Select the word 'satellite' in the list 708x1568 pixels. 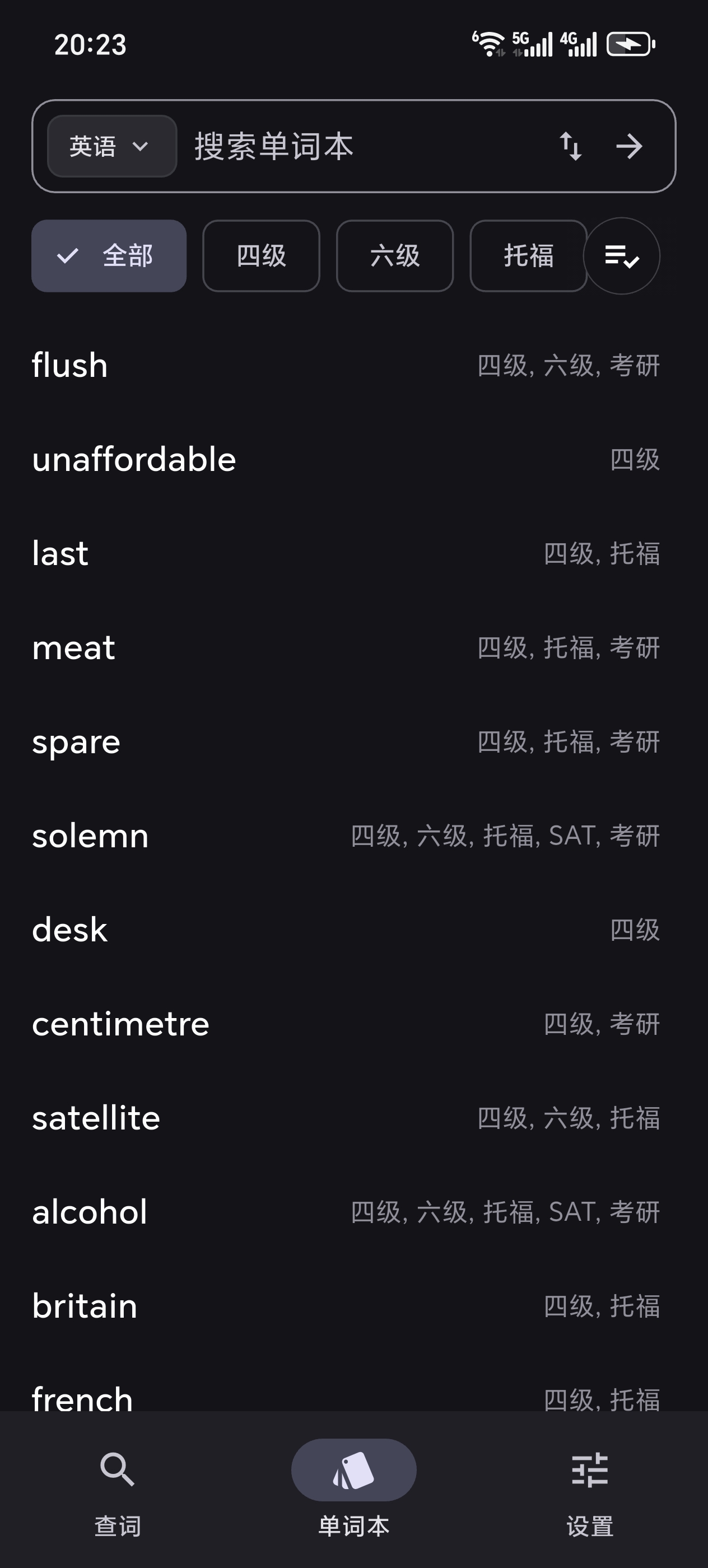96,1118
